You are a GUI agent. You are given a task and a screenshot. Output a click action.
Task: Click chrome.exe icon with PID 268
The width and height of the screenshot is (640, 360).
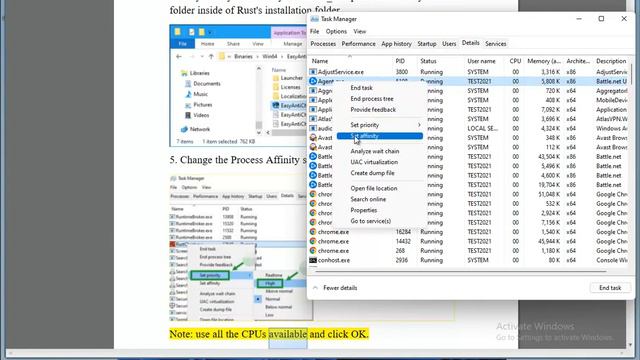[313, 251]
